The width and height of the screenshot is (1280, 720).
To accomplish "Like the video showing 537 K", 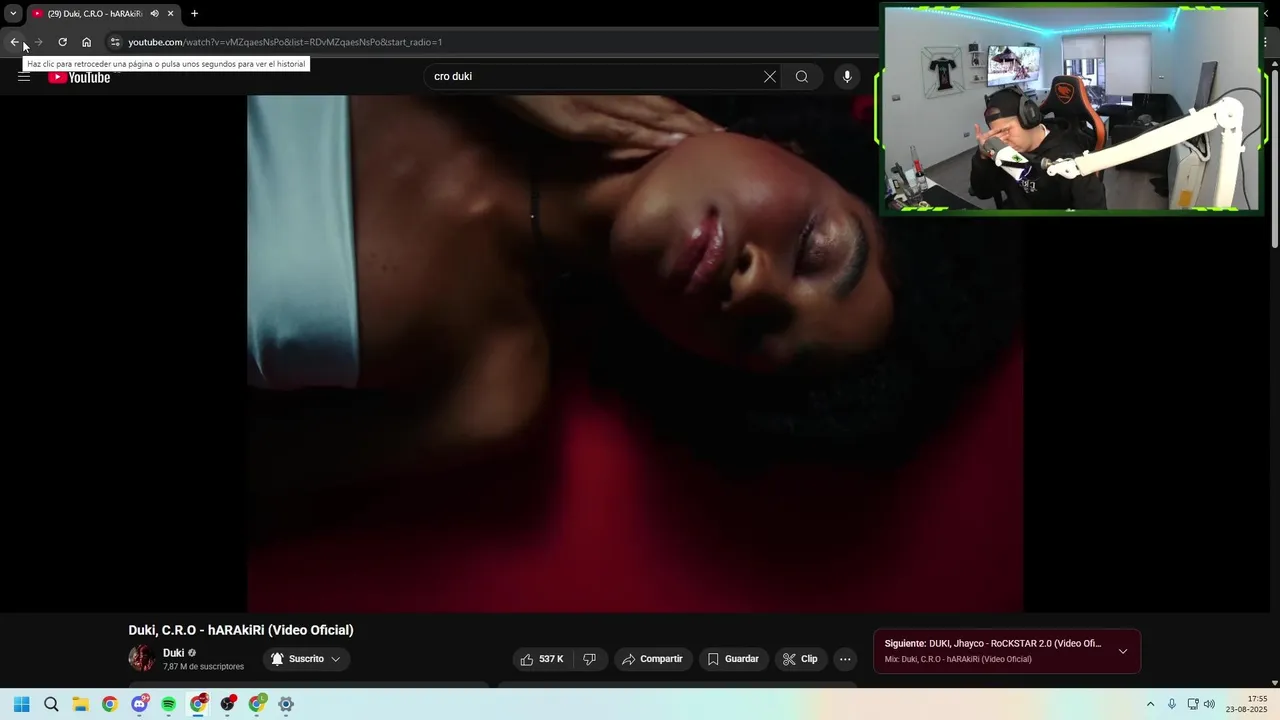I will point(542,659).
